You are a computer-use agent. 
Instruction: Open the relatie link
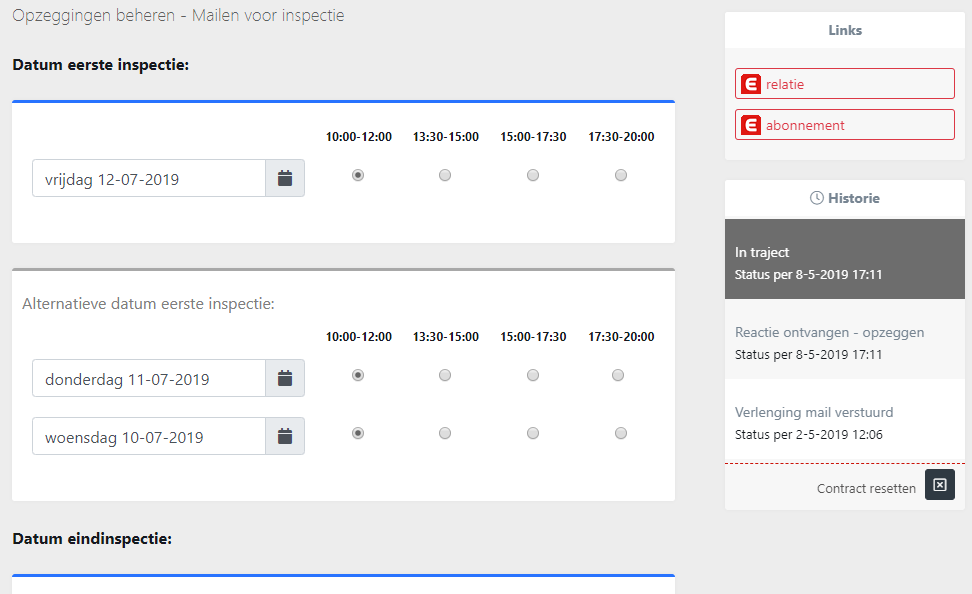(x=845, y=84)
